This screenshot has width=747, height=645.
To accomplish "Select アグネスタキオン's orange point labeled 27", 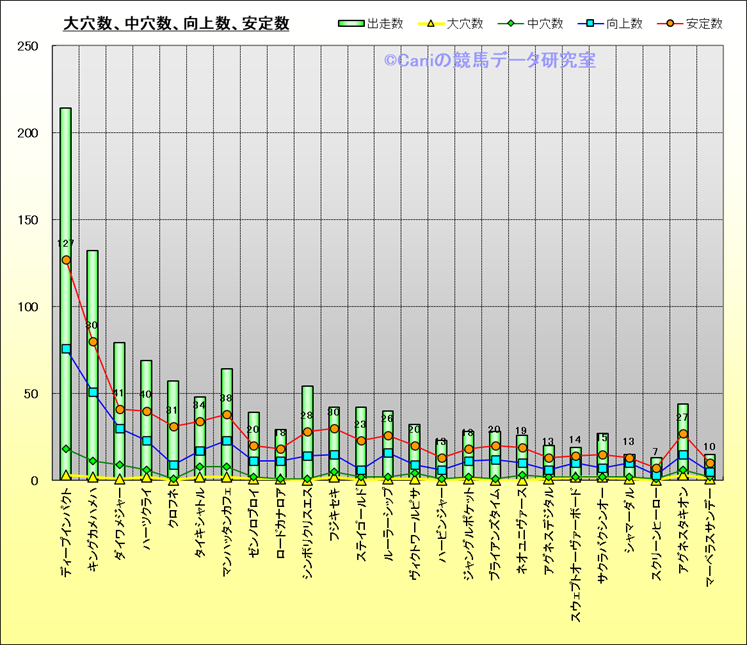I will (683, 434).
